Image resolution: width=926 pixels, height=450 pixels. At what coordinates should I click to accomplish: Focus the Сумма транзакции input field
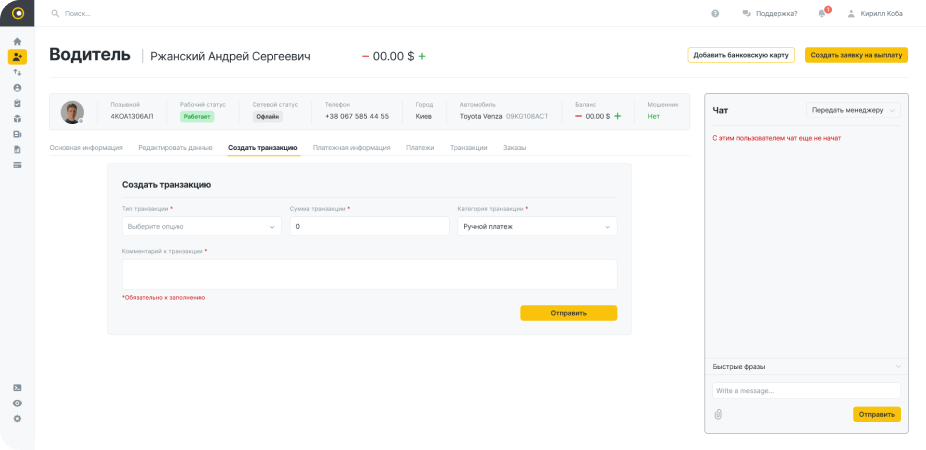click(369, 227)
